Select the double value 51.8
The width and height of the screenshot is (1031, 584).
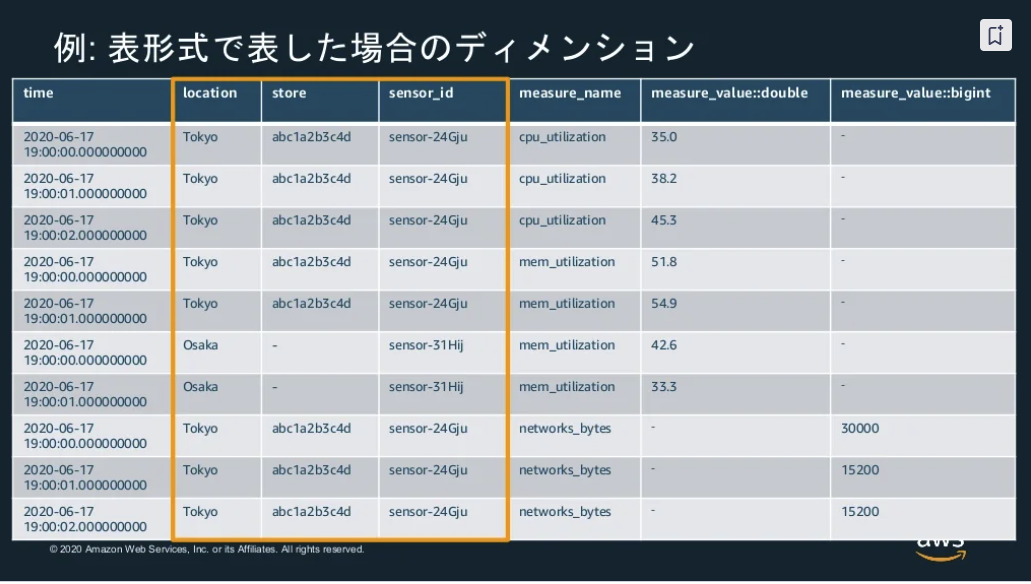point(663,262)
